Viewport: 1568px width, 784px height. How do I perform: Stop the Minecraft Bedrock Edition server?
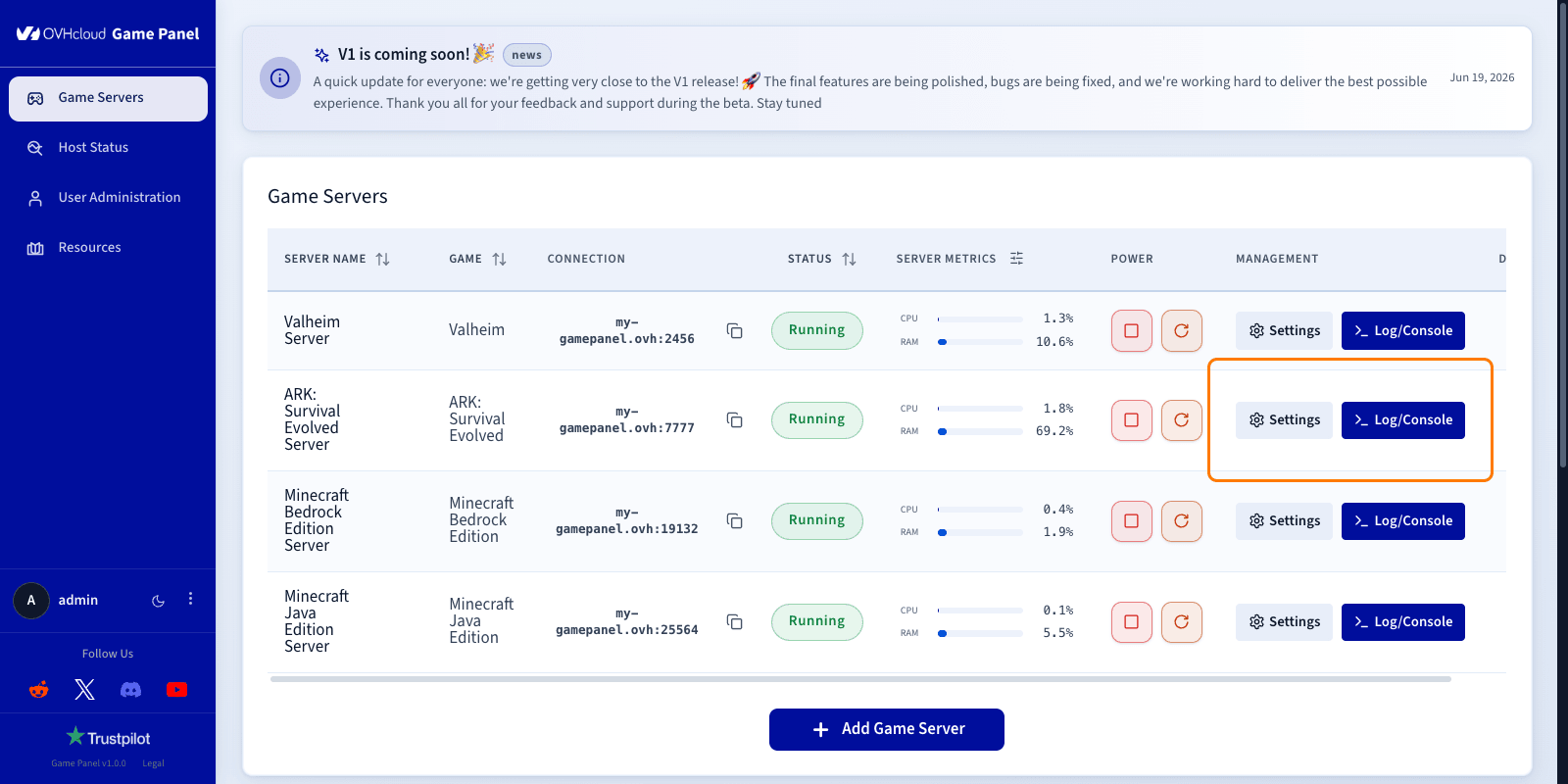pyautogui.click(x=1132, y=521)
